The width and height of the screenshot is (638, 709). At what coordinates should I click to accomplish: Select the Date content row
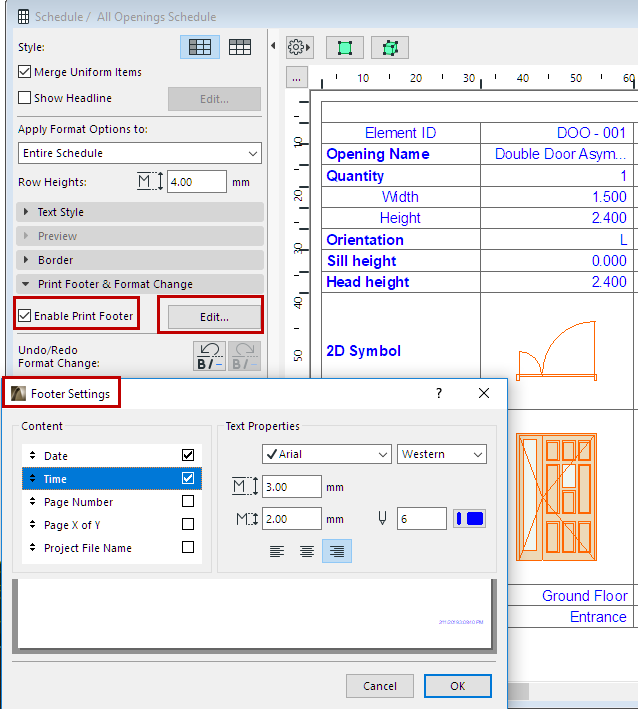(112, 455)
